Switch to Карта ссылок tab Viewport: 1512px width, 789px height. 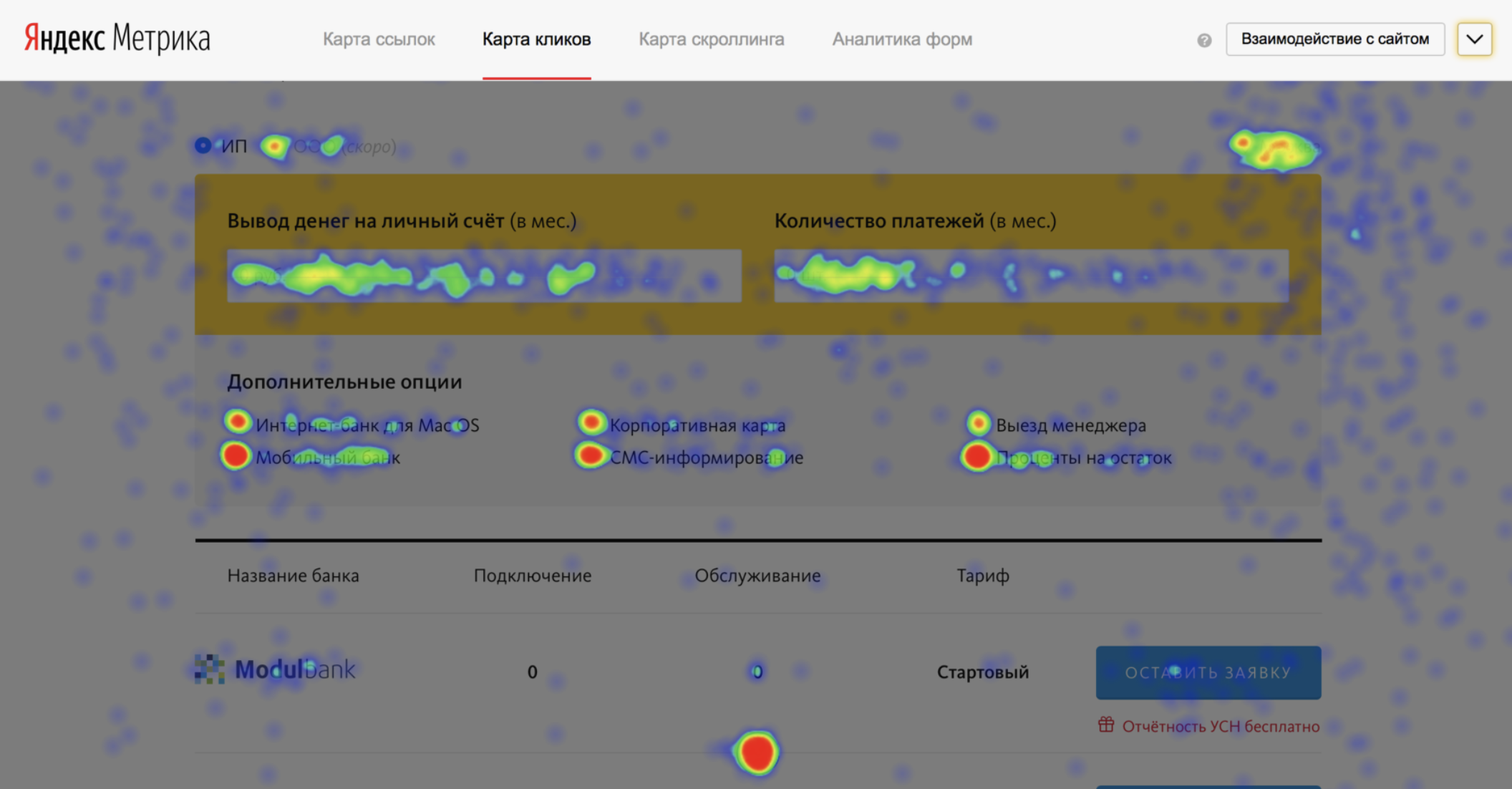[x=379, y=39]
